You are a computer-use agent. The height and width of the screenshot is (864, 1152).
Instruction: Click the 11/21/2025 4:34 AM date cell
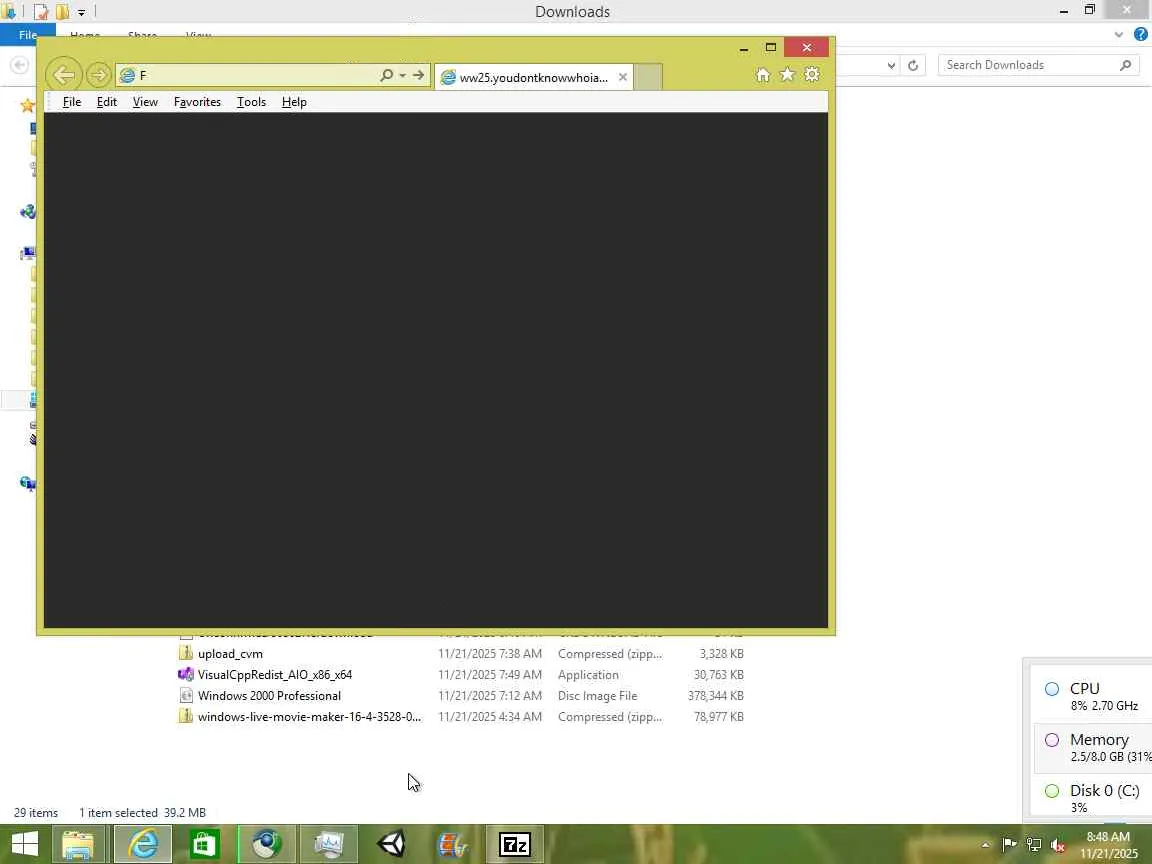[x=490, y=717]
